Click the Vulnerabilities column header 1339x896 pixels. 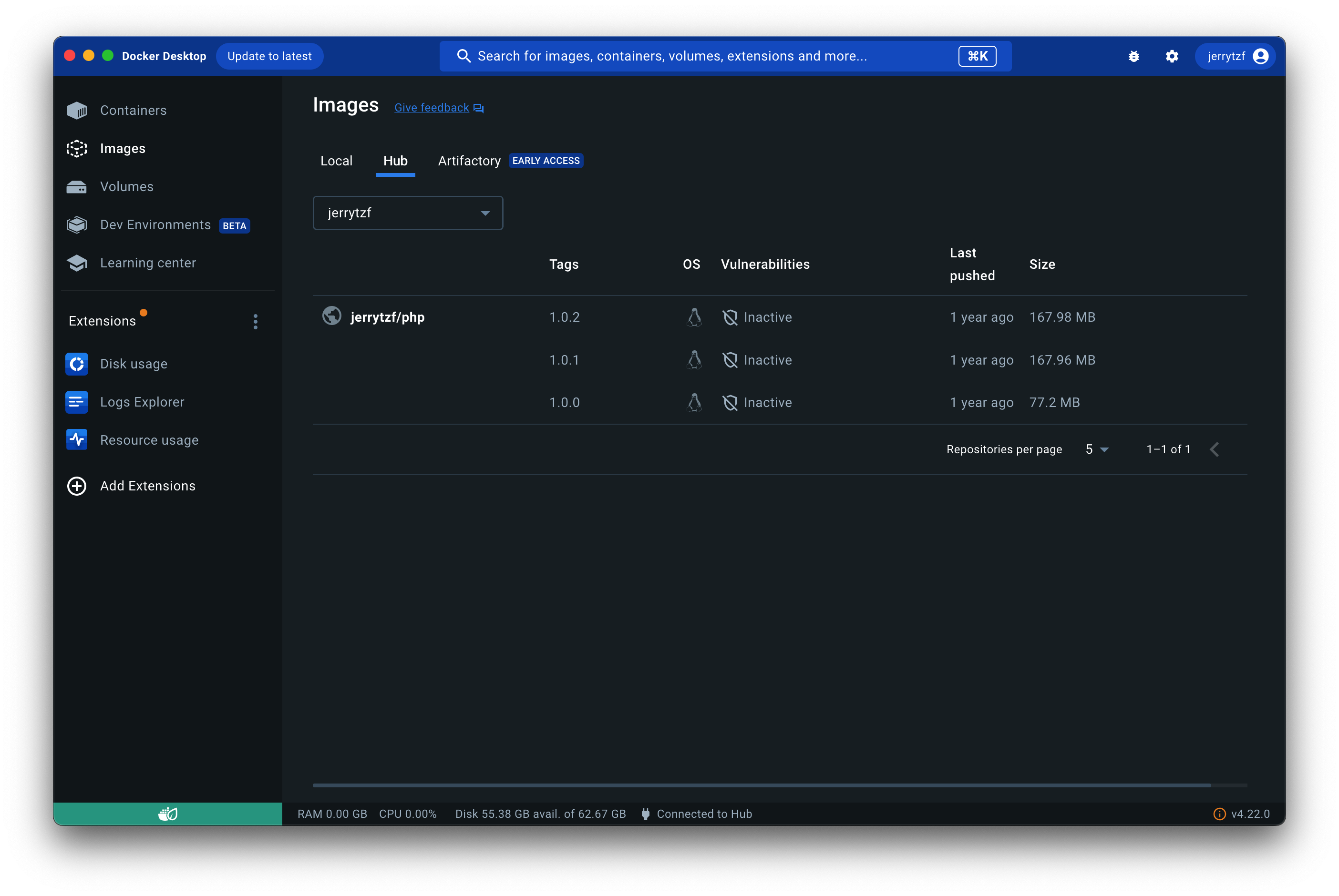pyautogui.click(x=765, y=265)
